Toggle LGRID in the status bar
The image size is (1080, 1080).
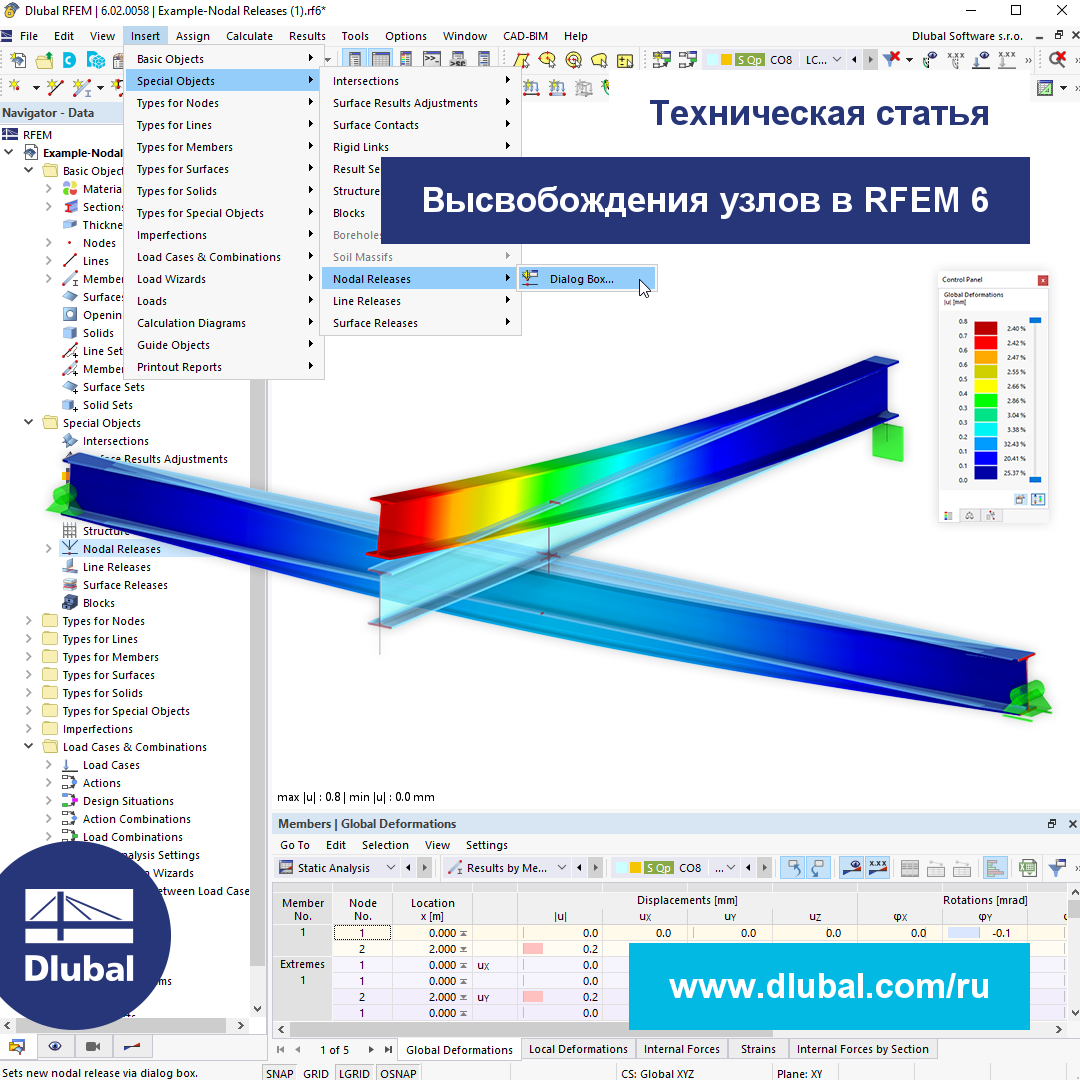point(354,1073)
